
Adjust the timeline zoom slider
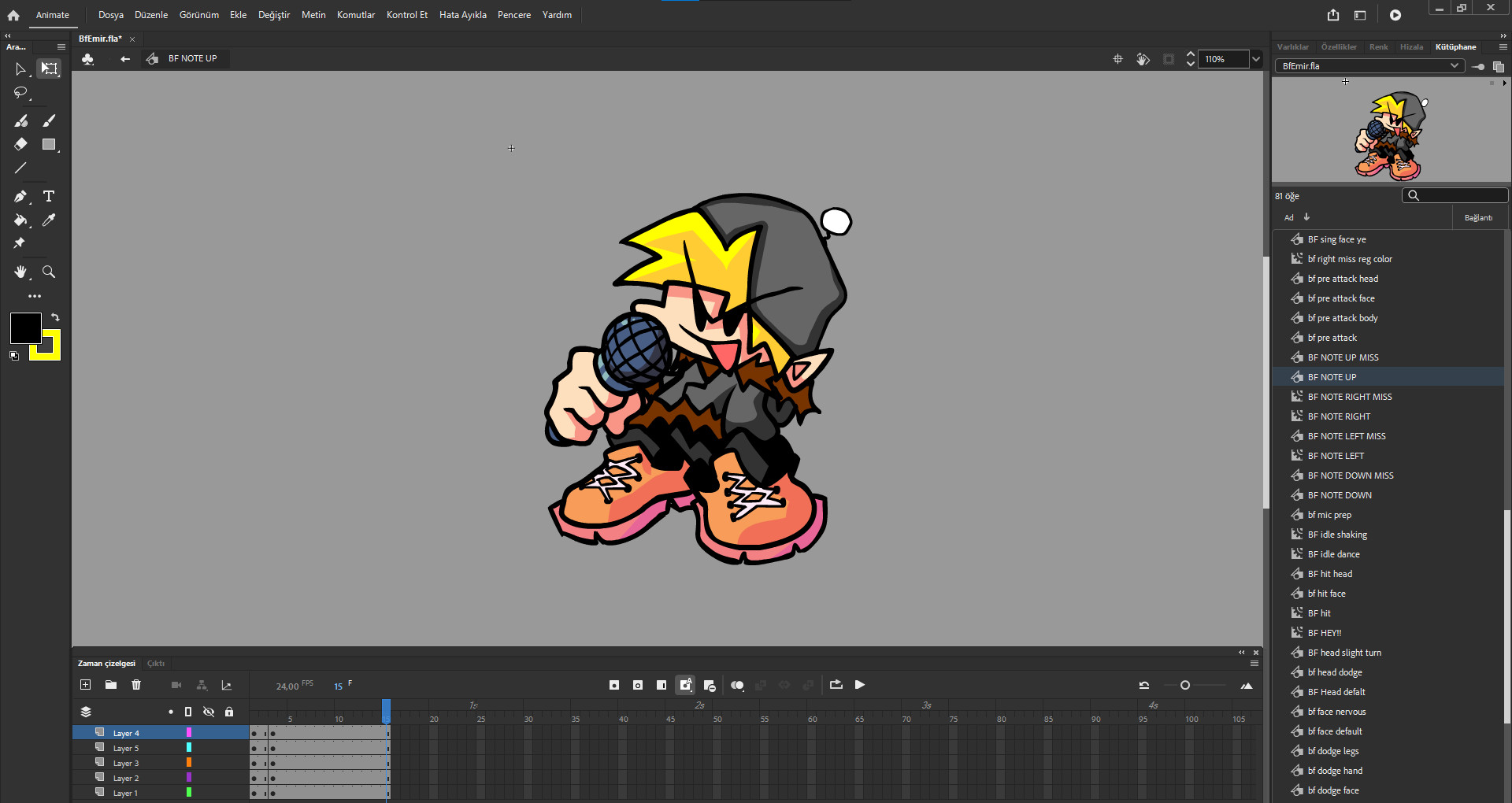click(1185, 686)
